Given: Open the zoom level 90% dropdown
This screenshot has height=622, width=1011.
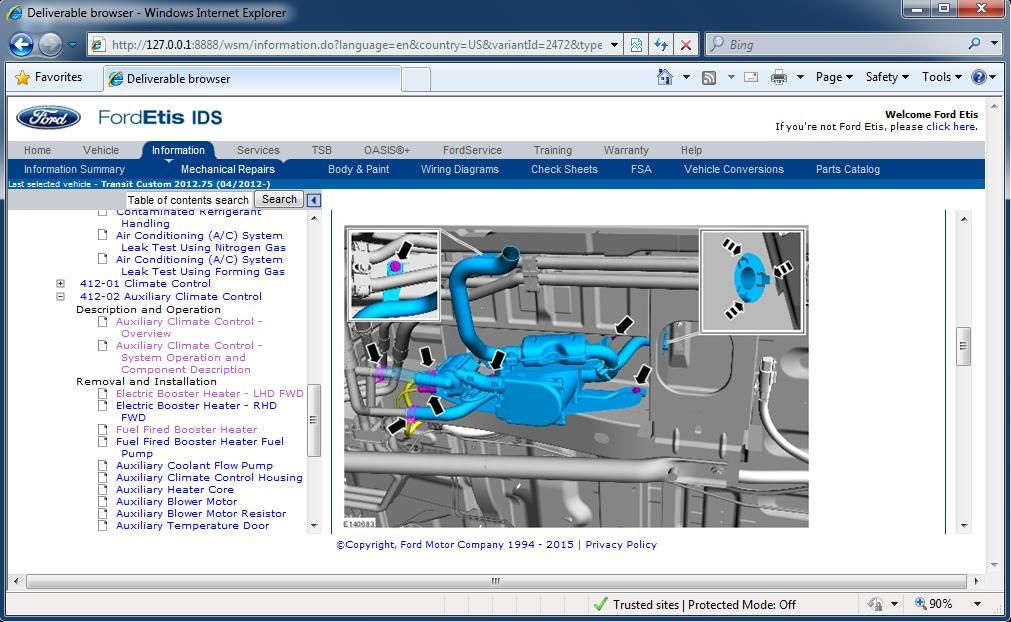Looking at the screenshot, I should 977,604.
